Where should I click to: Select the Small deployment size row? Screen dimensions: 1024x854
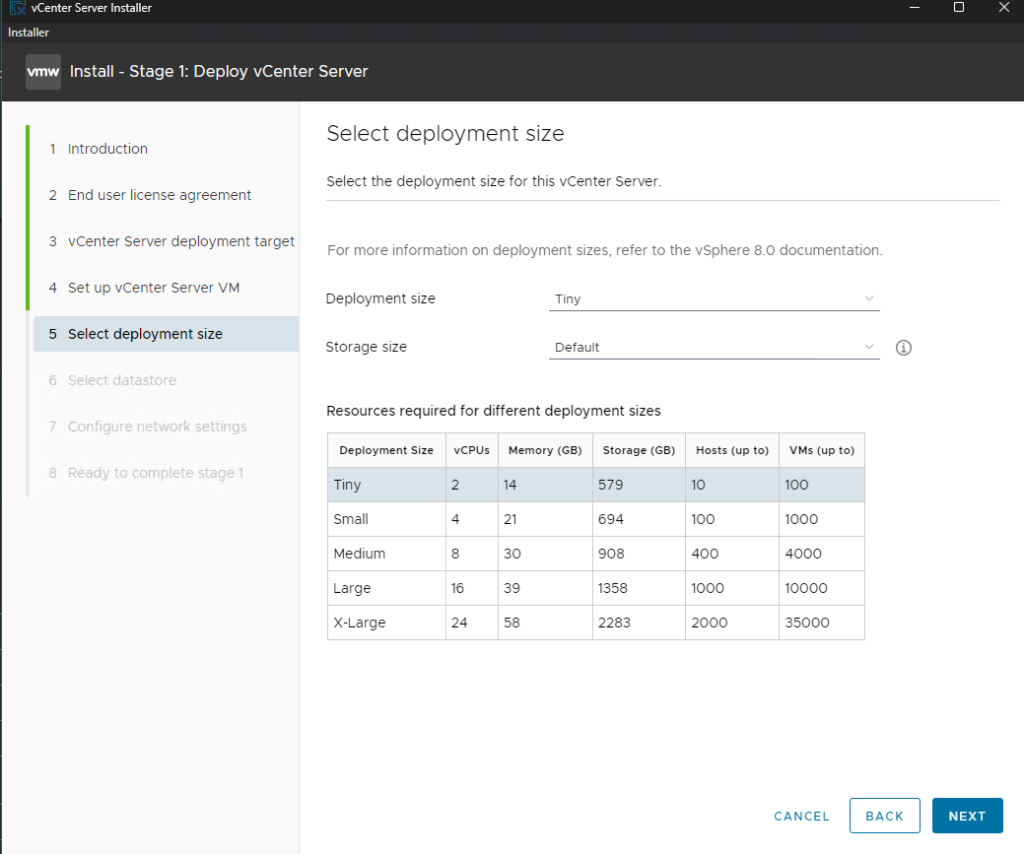595,519
